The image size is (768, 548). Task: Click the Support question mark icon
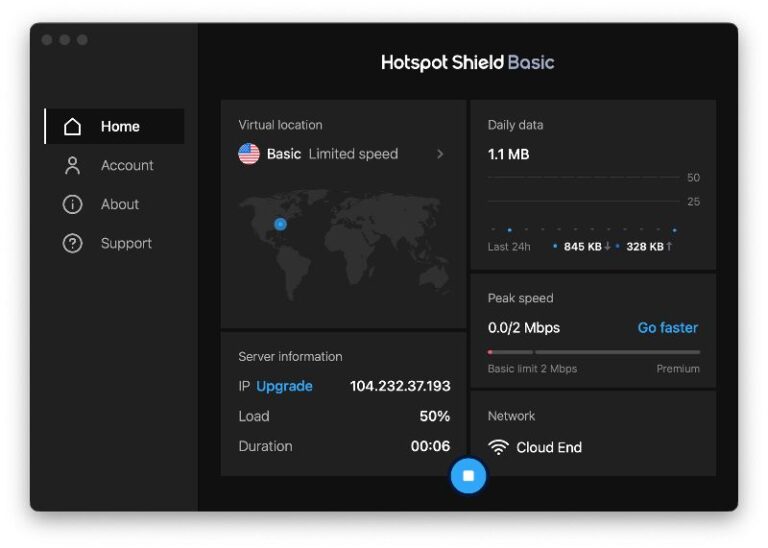point(72,244)
